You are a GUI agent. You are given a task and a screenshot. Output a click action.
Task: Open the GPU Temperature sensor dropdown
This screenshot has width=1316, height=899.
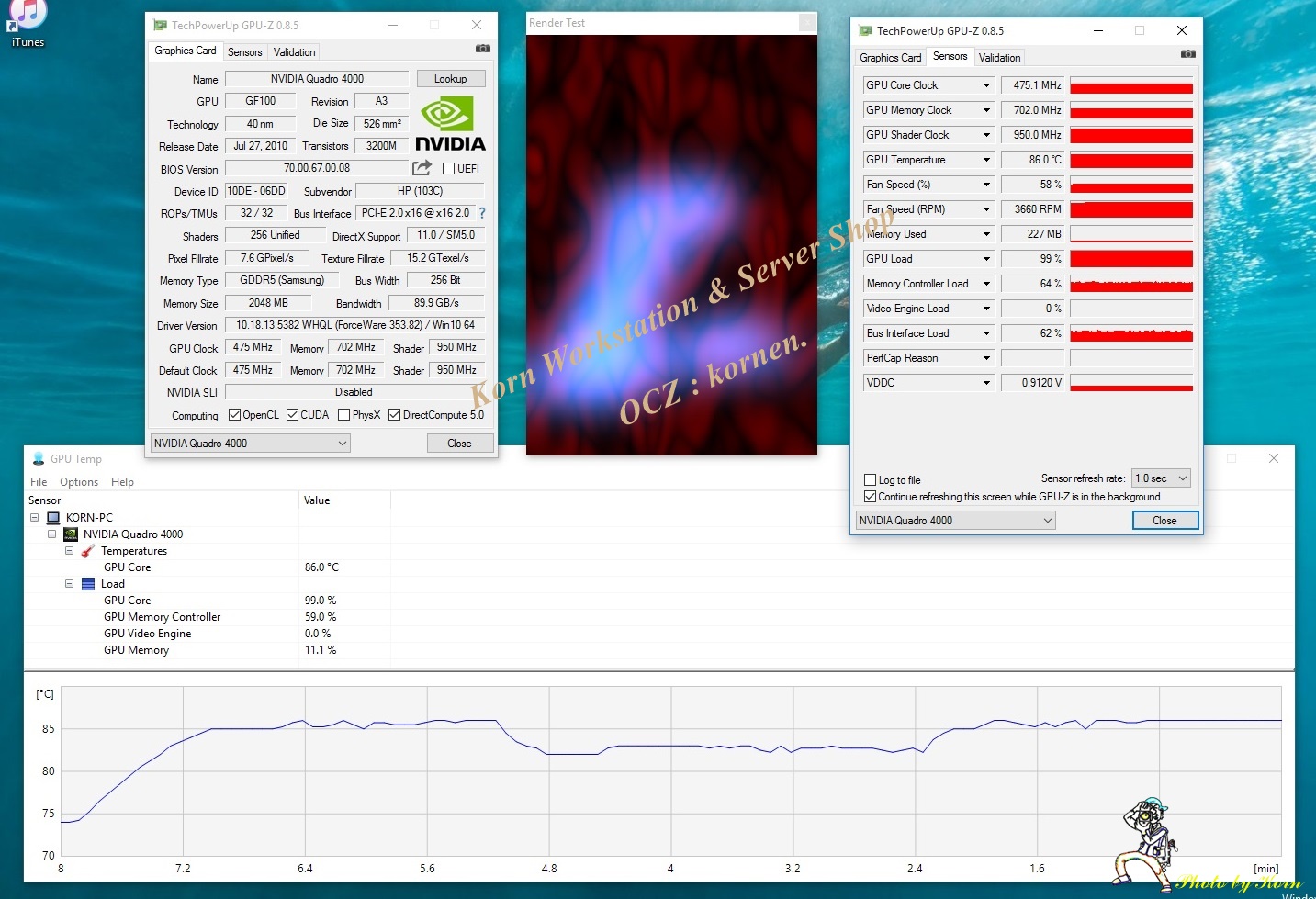pyautogui.click(x=987, y=160)
